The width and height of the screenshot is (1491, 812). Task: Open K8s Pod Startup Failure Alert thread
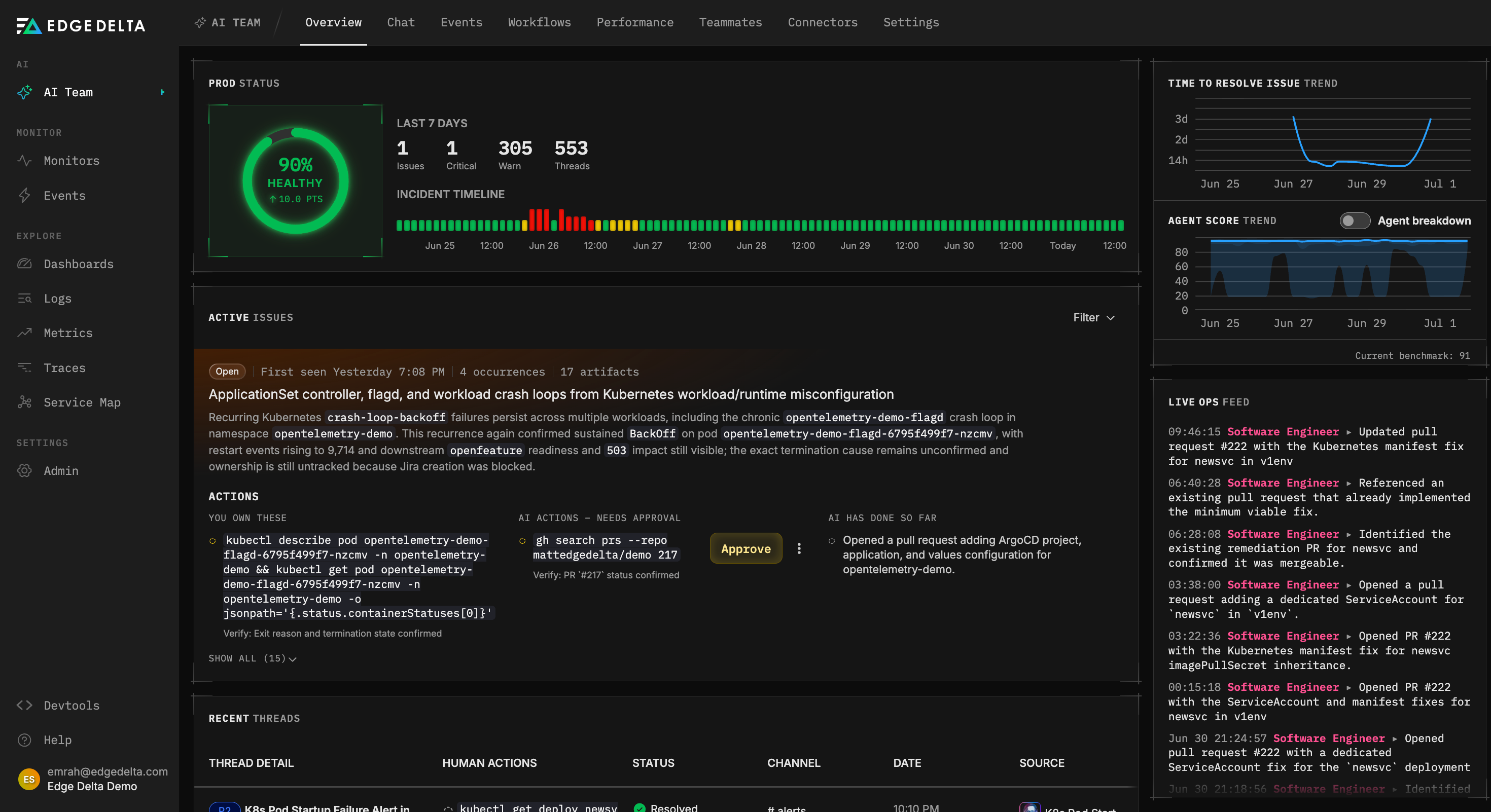327,807
